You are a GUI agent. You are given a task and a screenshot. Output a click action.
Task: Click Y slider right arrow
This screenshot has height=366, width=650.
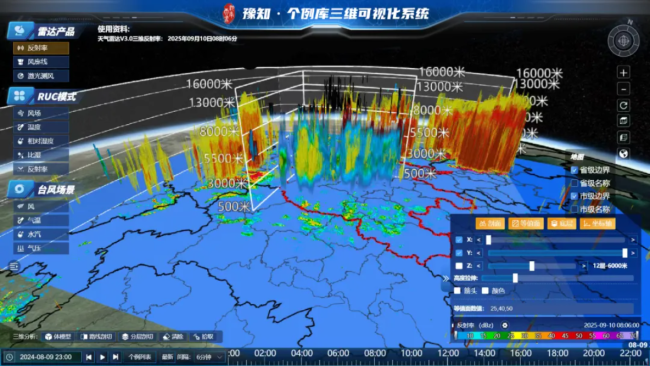click(633, 253)
